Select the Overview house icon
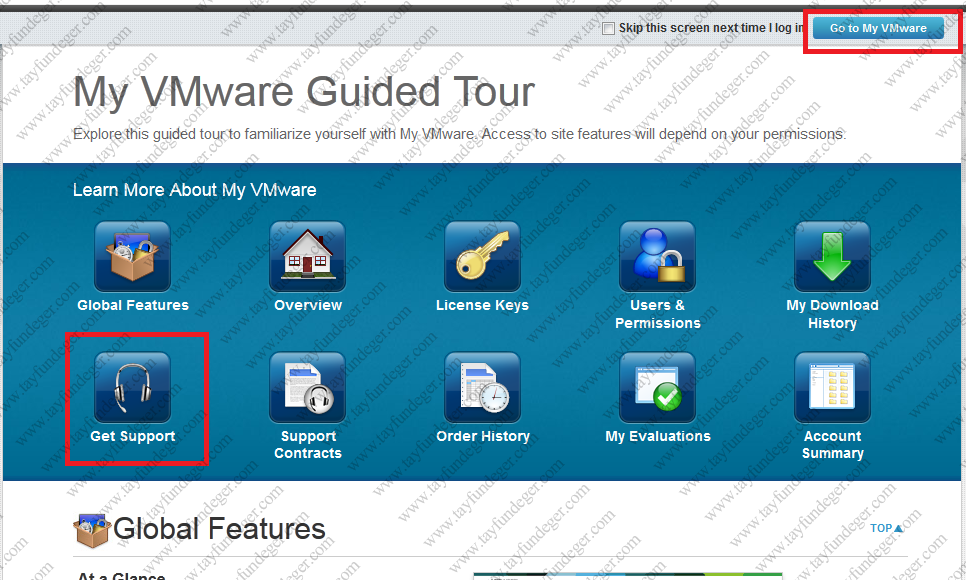Viewport: 966px width, 580px height. [307, 256]
